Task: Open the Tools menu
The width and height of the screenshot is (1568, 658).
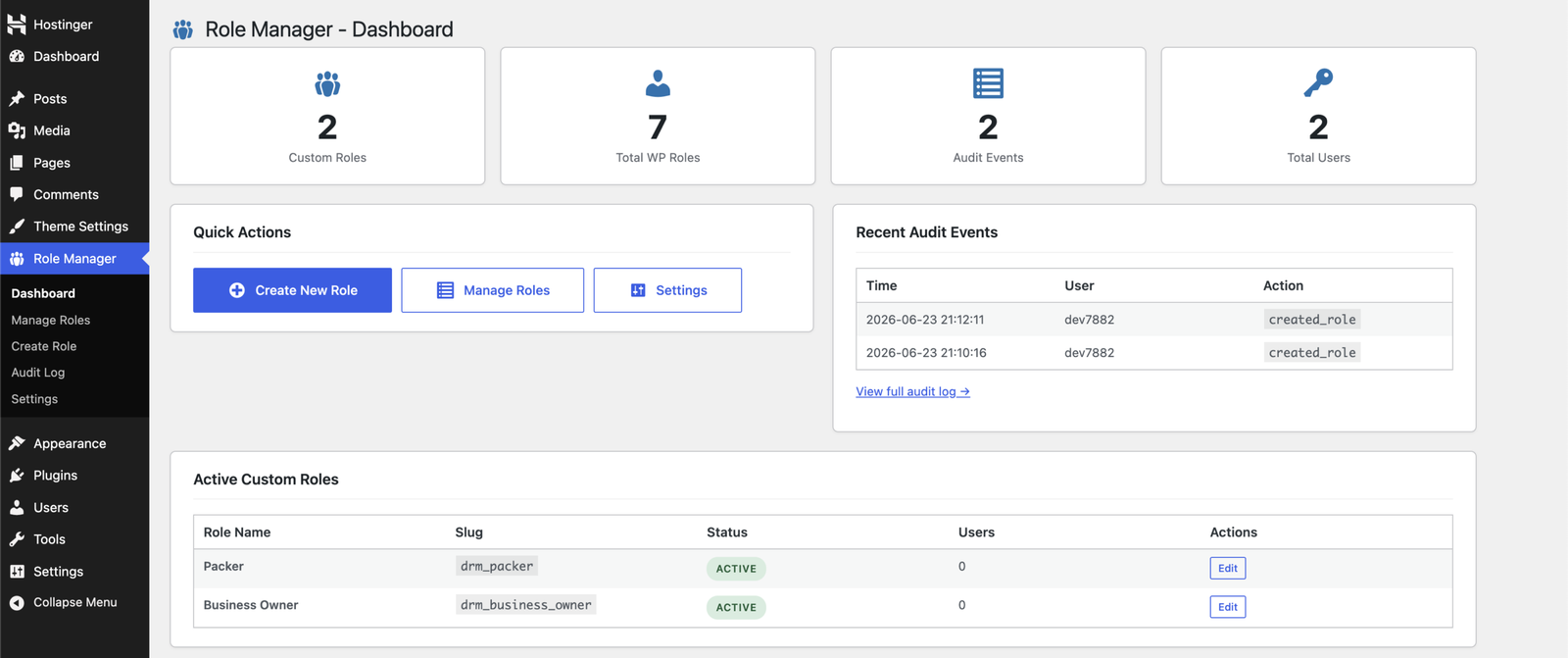Action: (74, 538)
